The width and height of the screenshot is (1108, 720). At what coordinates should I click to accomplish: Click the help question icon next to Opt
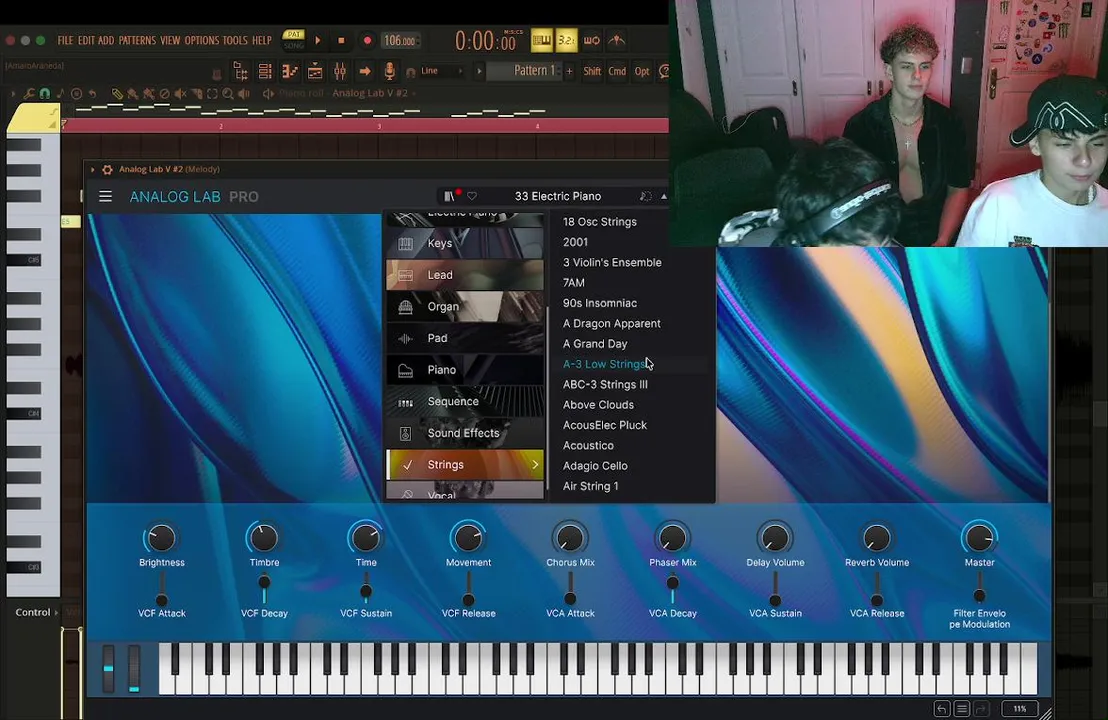pos(664,71)
